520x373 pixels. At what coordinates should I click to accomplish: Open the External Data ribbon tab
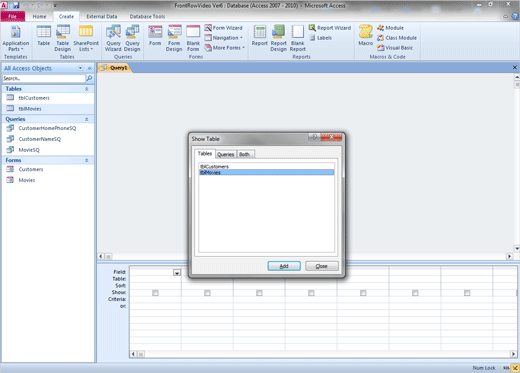(x=102, y=16)
